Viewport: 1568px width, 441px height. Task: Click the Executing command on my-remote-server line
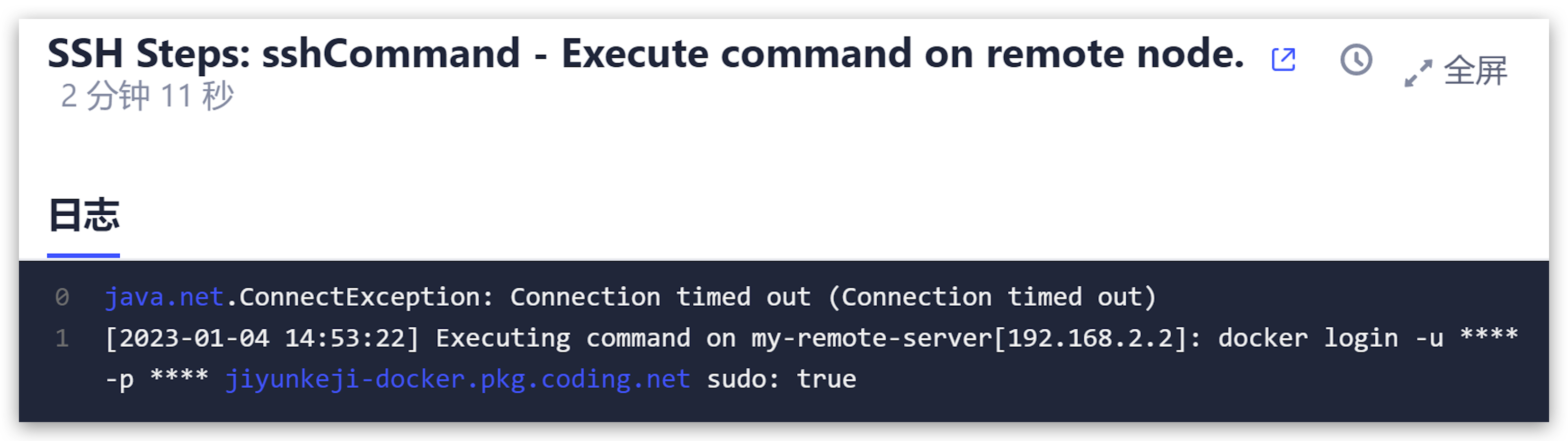coord(811,359)
